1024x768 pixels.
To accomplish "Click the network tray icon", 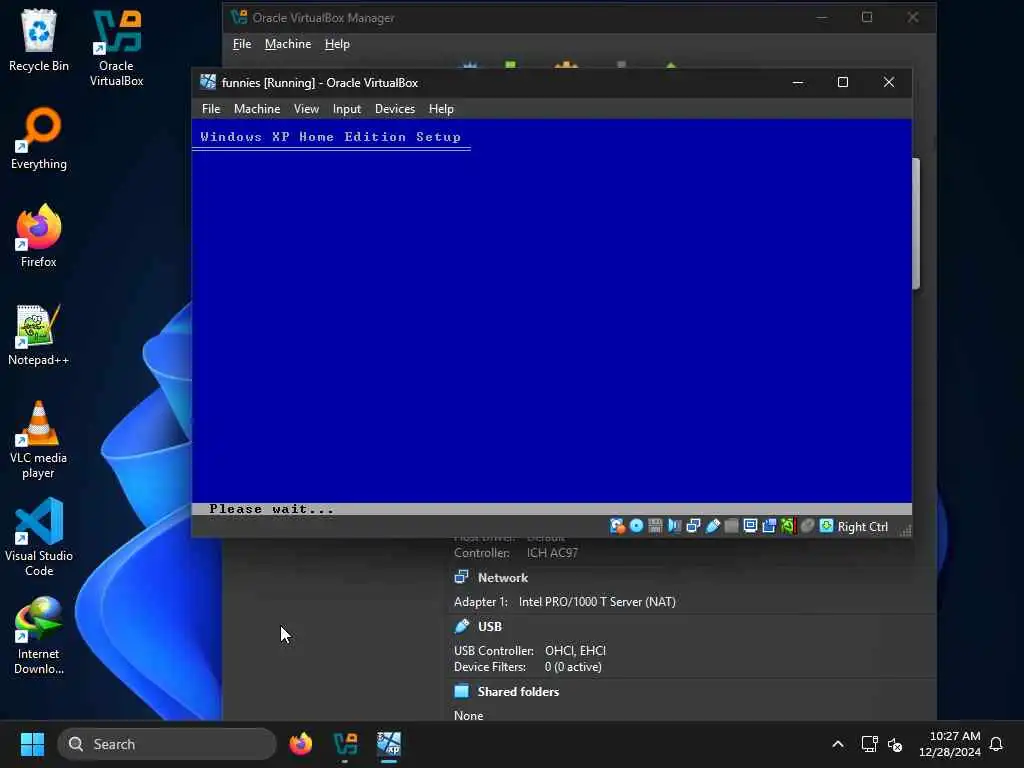I will [869, 744].
